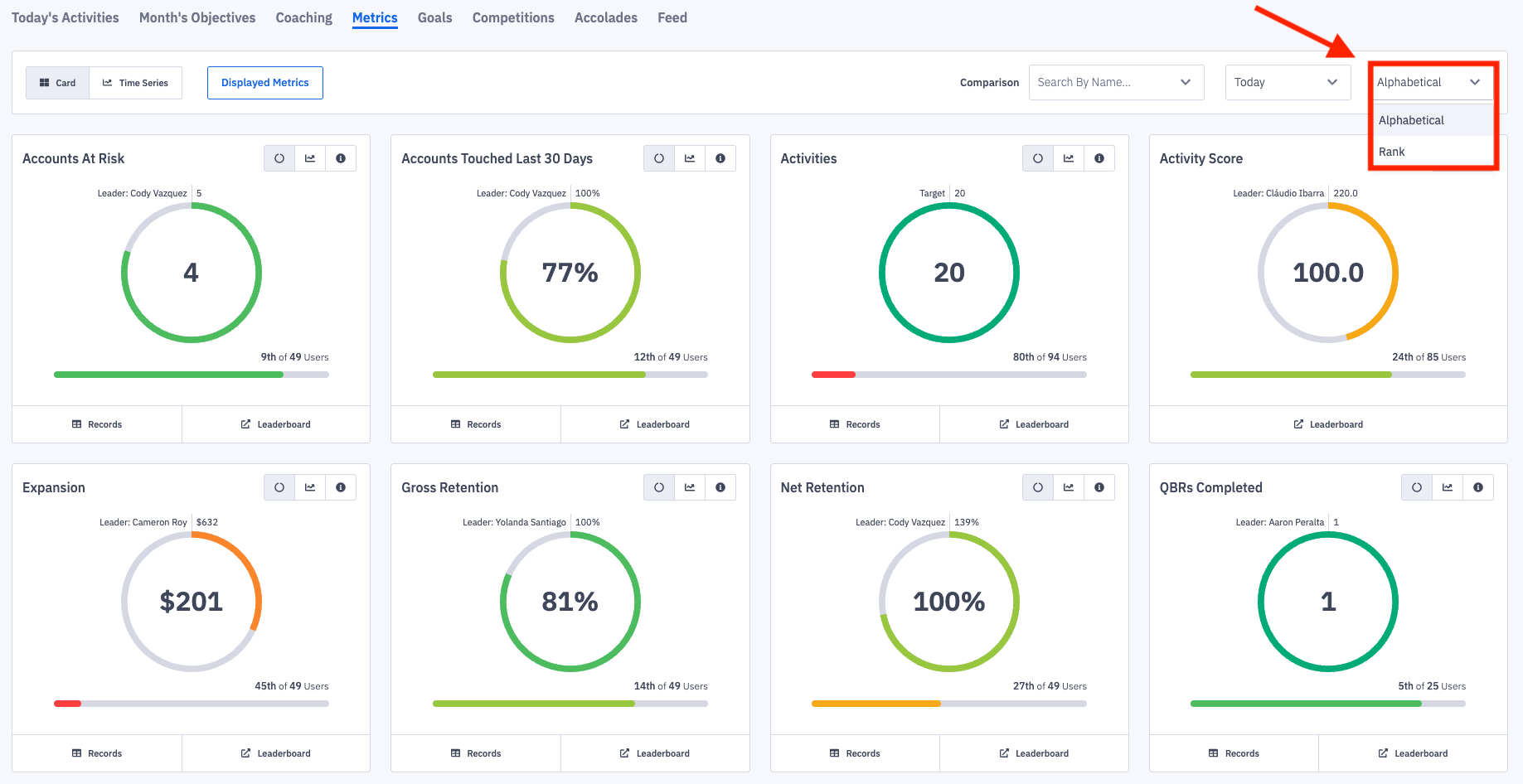
Task: Show info for Net Retention card
Action: tap(1099, 487)
